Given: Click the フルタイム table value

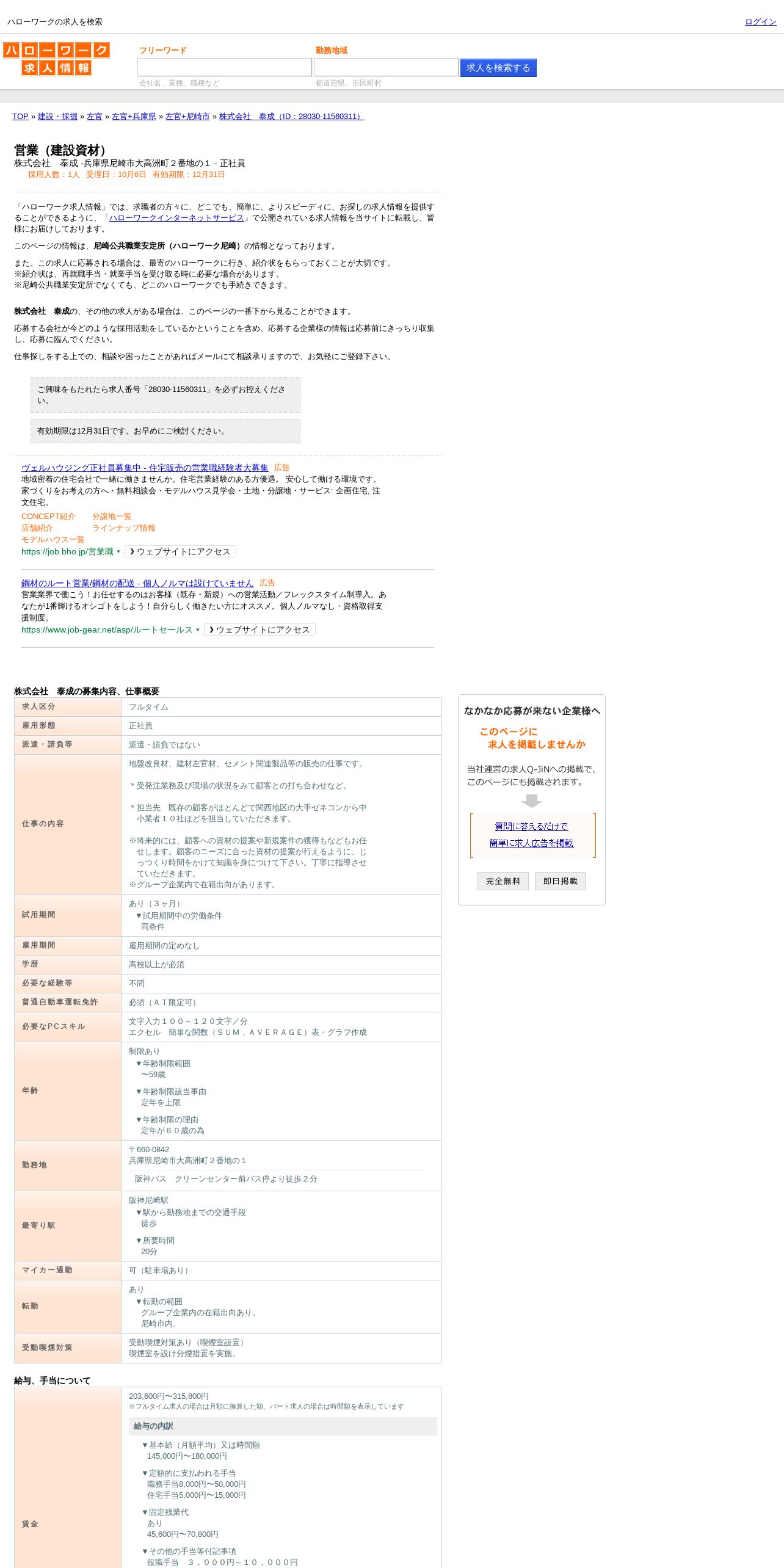Looking at the screenshot, I should [148, 707].
